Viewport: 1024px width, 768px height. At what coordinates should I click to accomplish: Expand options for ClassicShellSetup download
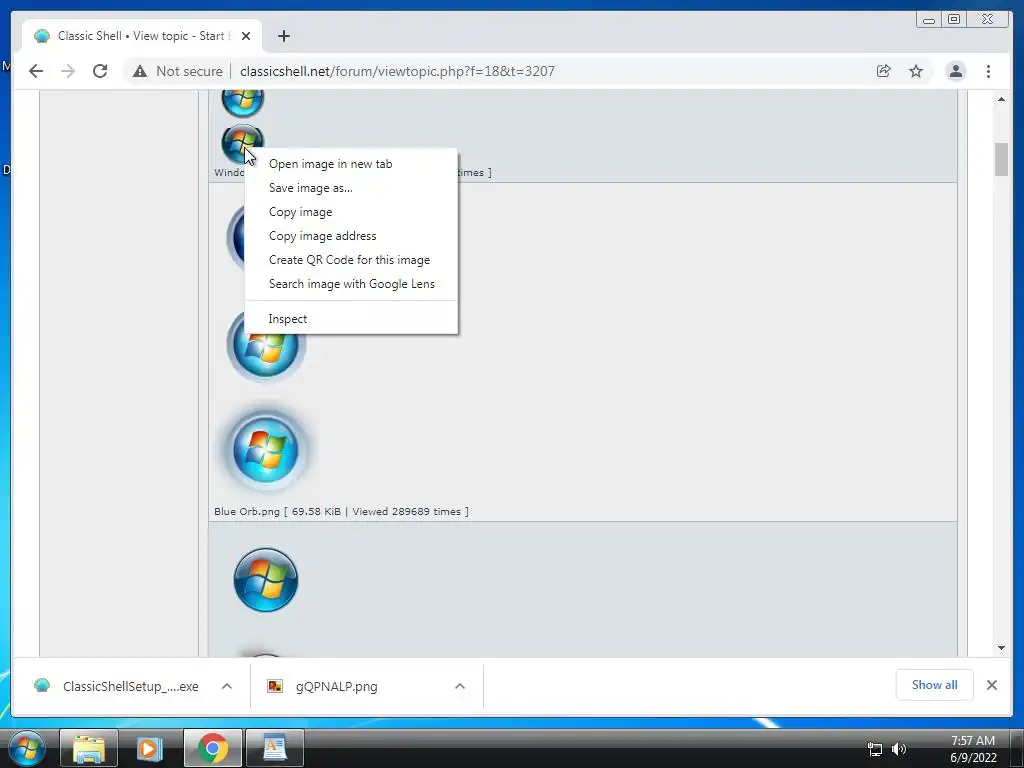pyautogui.click(x=227, y=686)
